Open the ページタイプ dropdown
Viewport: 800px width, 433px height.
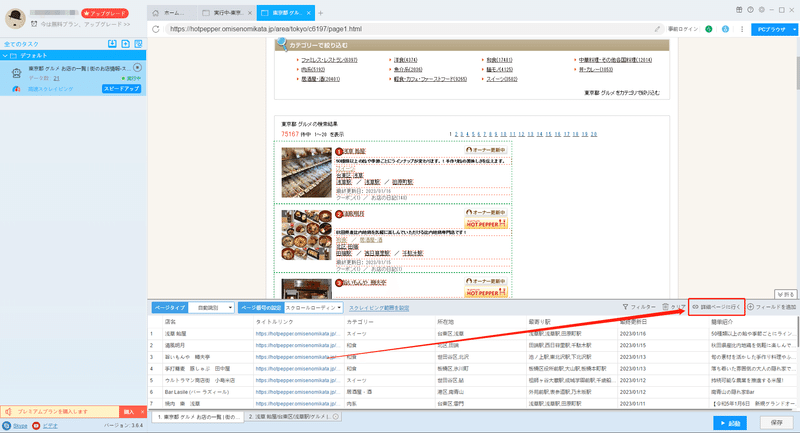pos(211,308)
